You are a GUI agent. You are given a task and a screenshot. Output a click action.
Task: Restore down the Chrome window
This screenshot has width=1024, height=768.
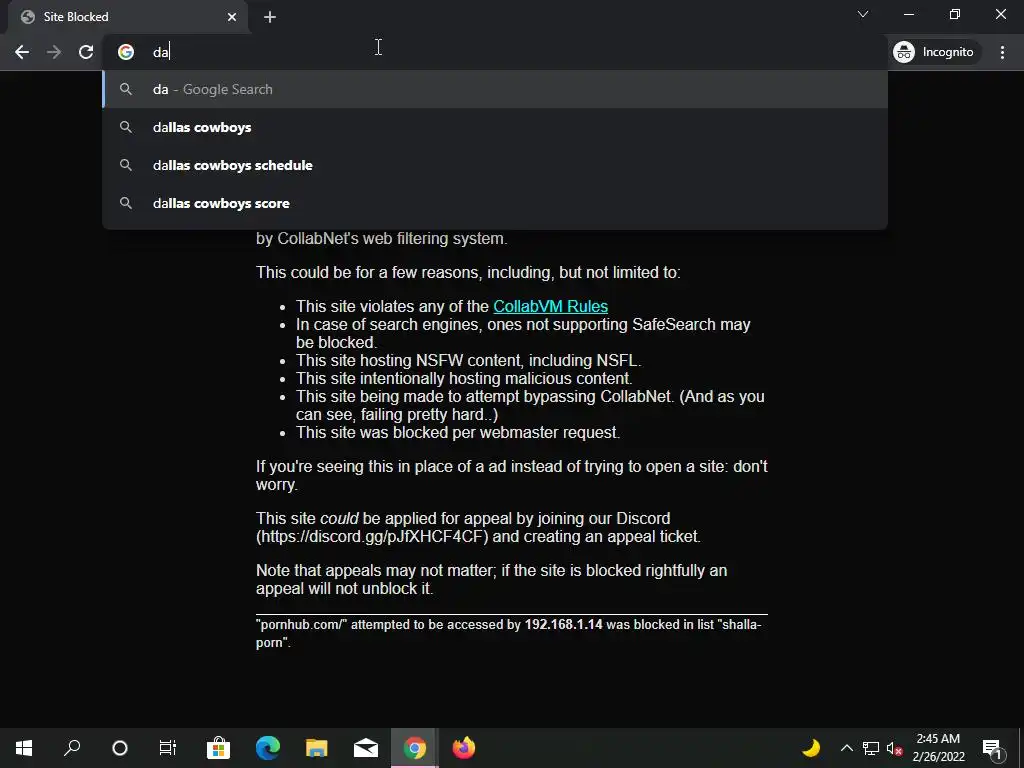point(955,14)
